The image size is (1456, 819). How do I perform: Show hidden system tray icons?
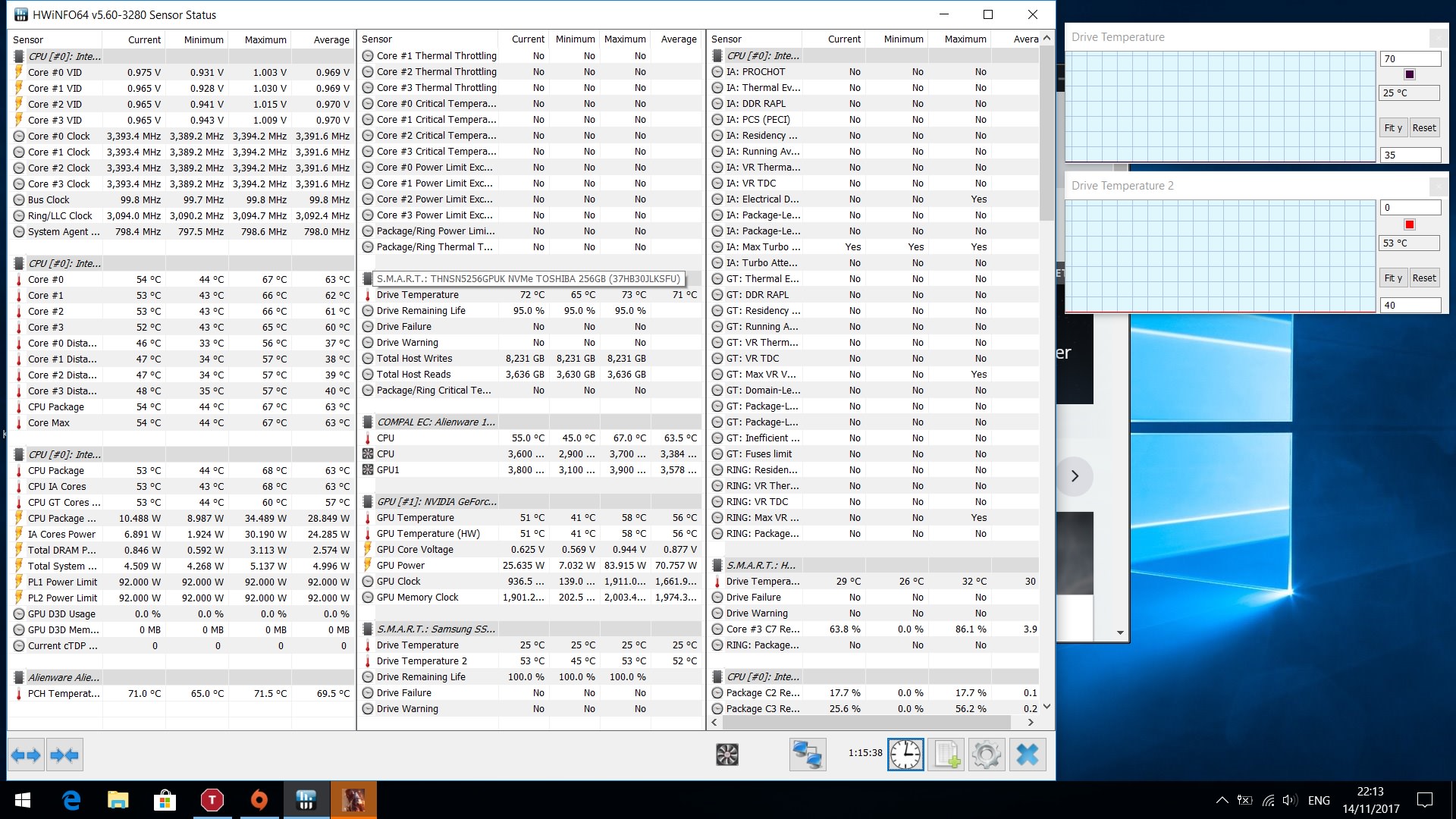pos(1222,800)
